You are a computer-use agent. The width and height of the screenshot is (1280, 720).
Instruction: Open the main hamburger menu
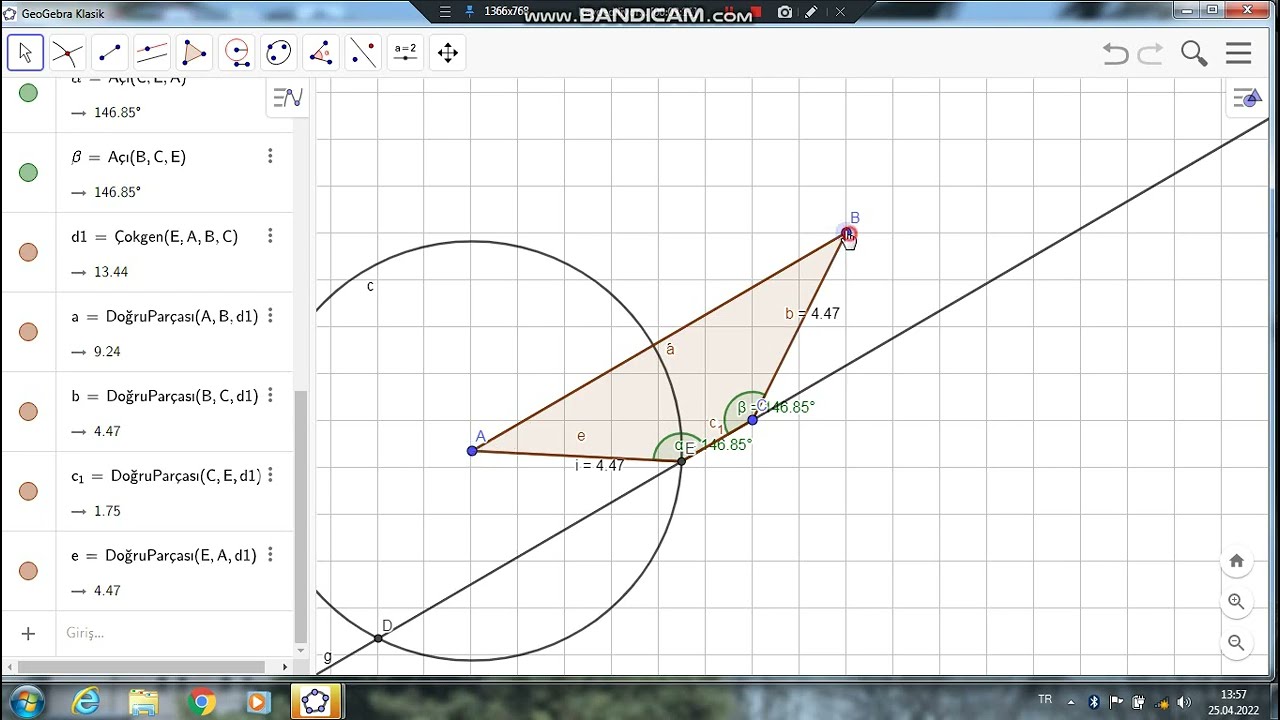coord(1239,53)
